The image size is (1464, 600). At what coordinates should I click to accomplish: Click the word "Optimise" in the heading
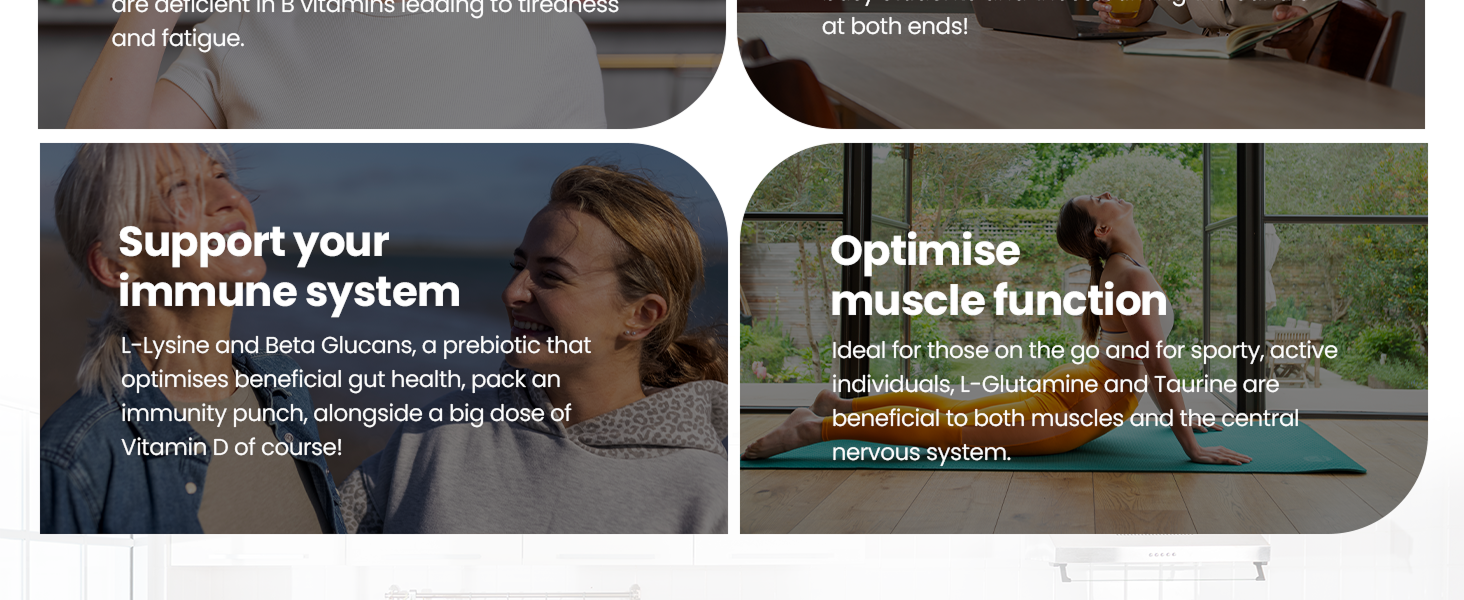coord(925,251)
